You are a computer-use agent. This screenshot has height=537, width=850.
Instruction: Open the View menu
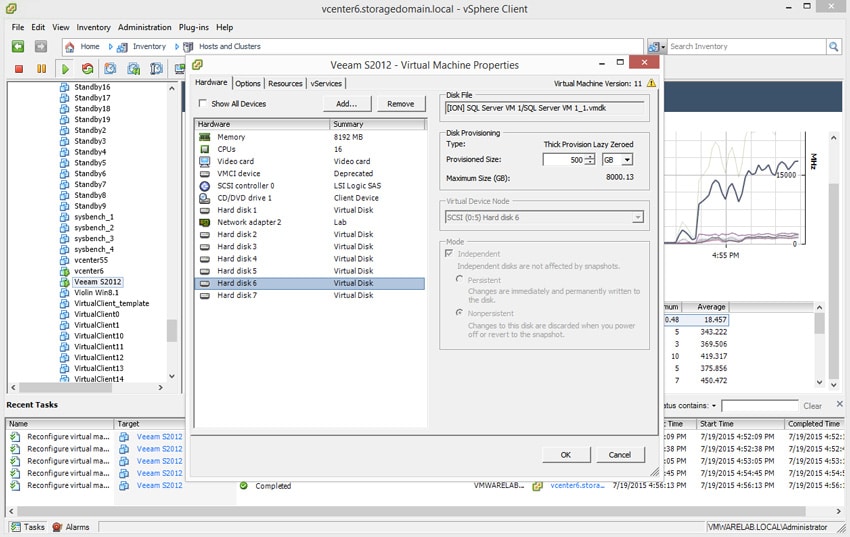point(61,27)
